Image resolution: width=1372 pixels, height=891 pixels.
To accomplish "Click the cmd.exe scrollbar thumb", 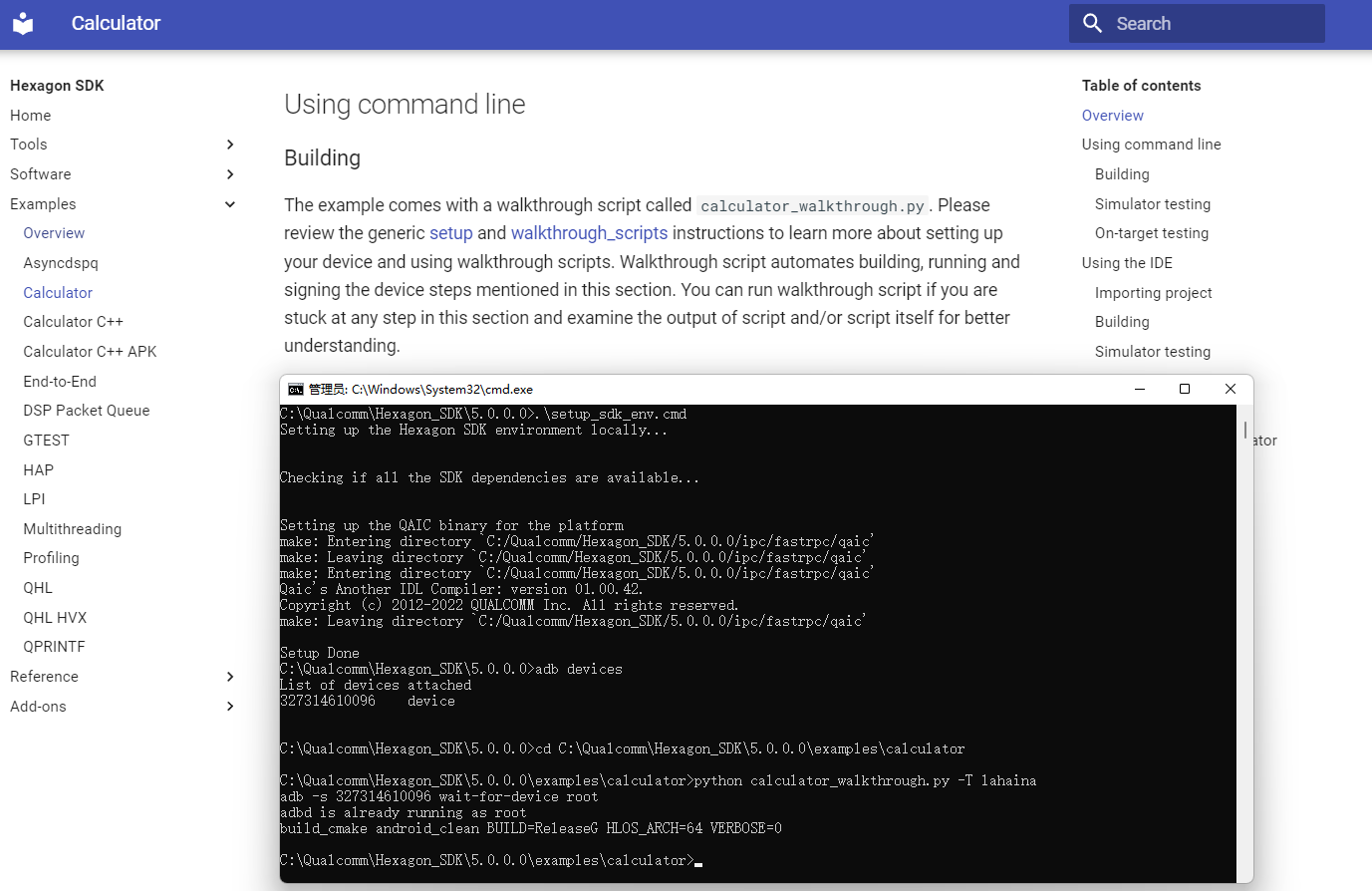I will 1244,430.
